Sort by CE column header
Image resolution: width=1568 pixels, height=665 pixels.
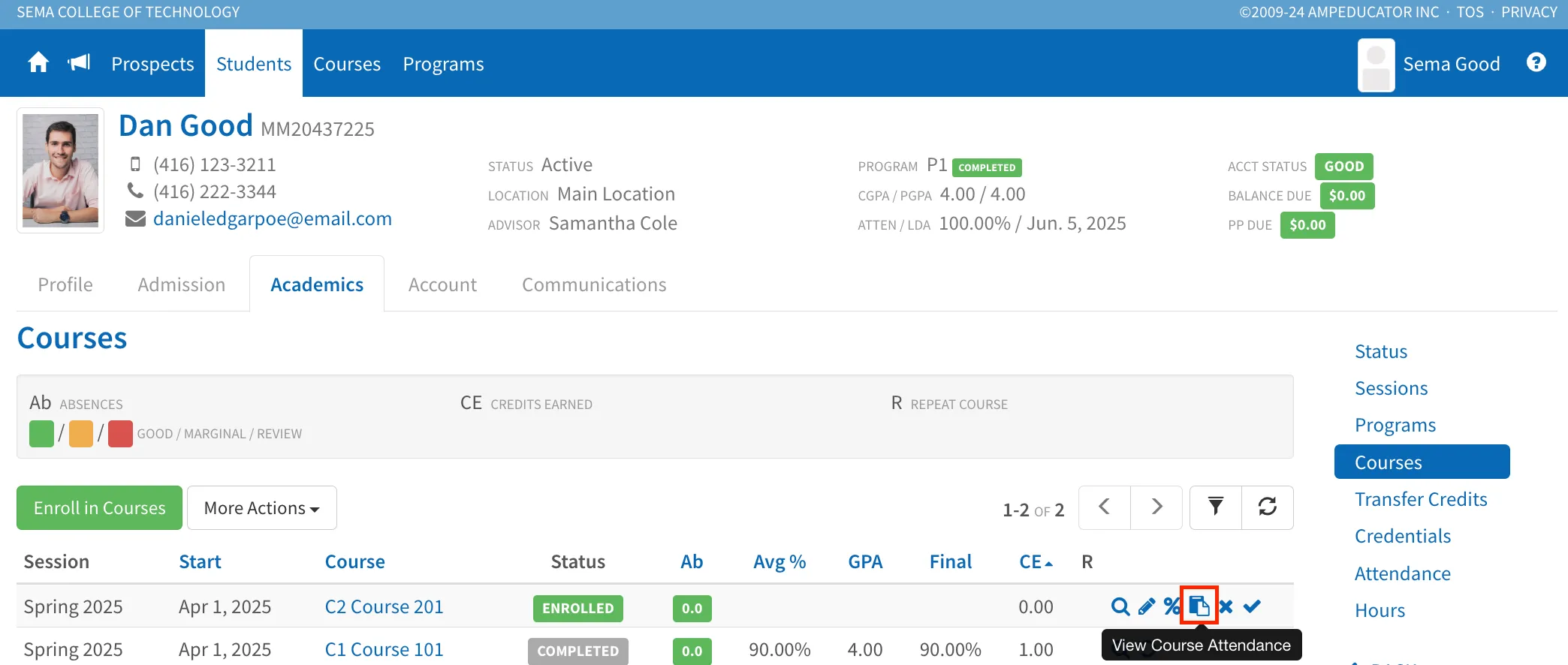pos(1036,562)
